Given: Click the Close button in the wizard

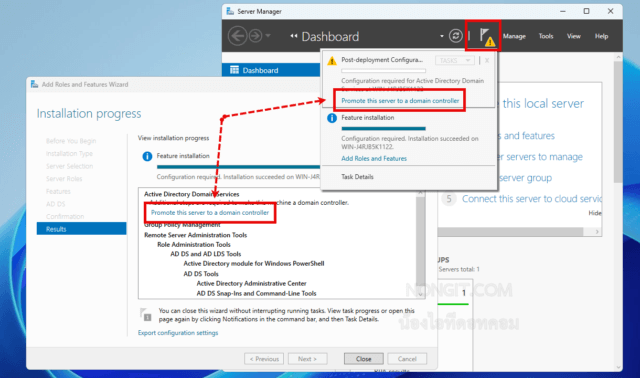Looking at the screenshot, I should click(364, 359).
